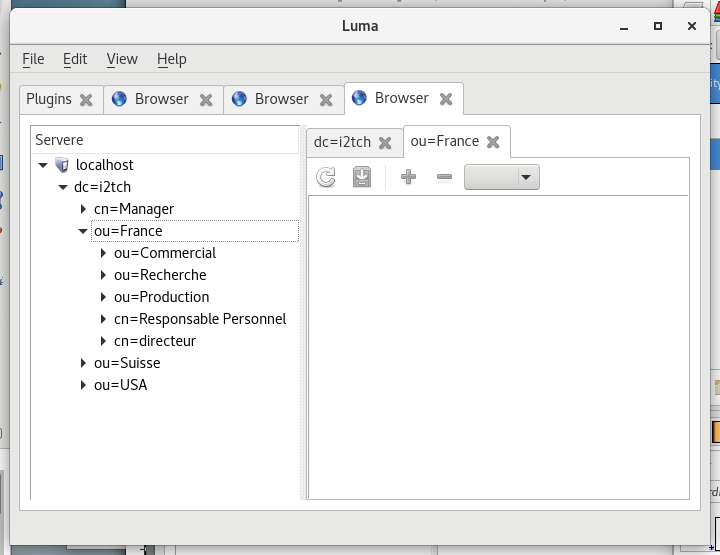This screenshot has width=720, height=555.
Task: Expand the cn=Manager node arrow
Action: pos(83,209)
